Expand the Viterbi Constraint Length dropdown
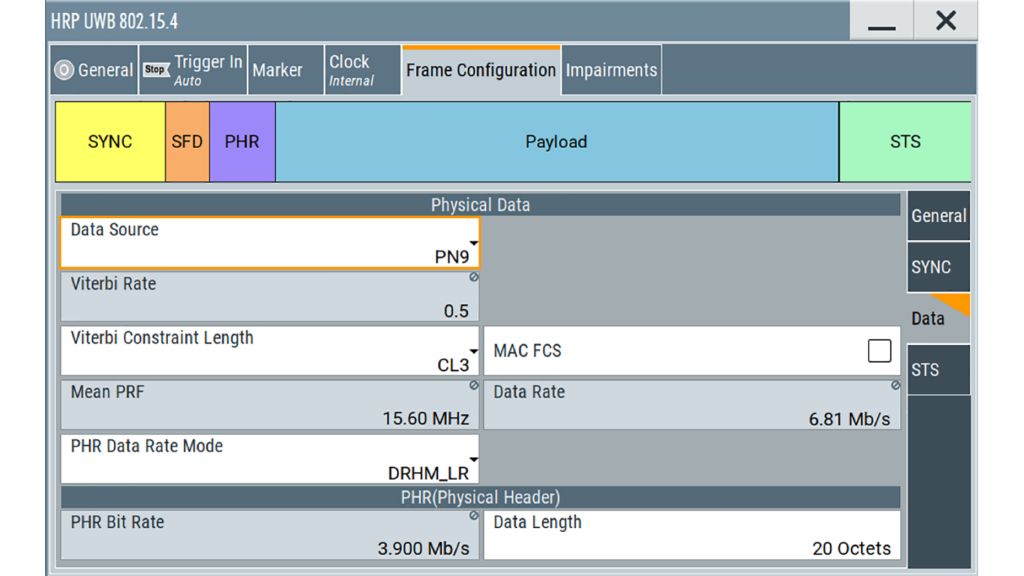This screenshot has height=576, width=1024. 270,351
